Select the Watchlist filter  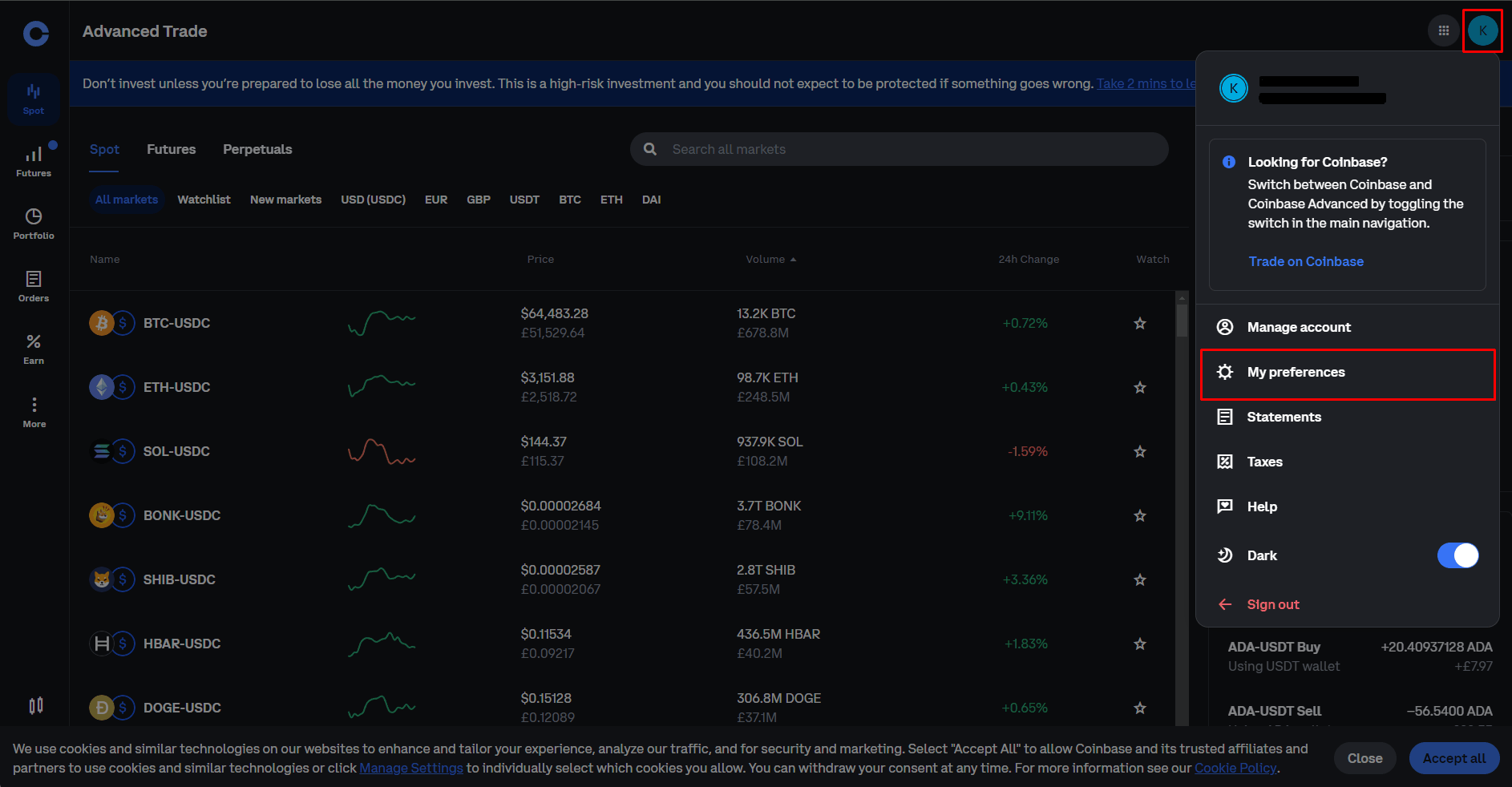(x=204, y=200)
